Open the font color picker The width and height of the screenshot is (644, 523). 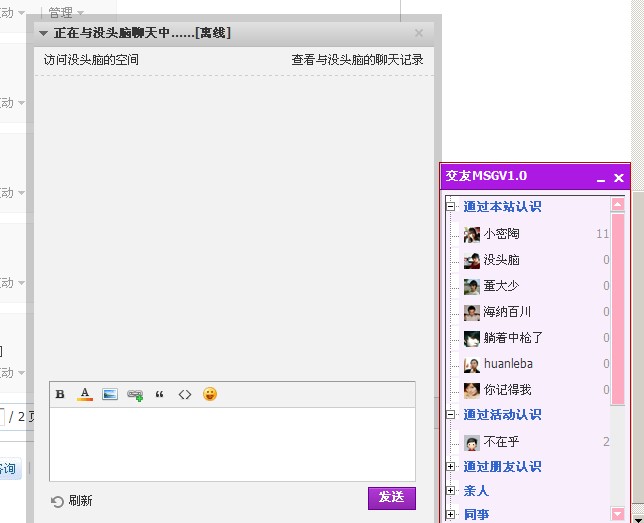click(85, 394)
